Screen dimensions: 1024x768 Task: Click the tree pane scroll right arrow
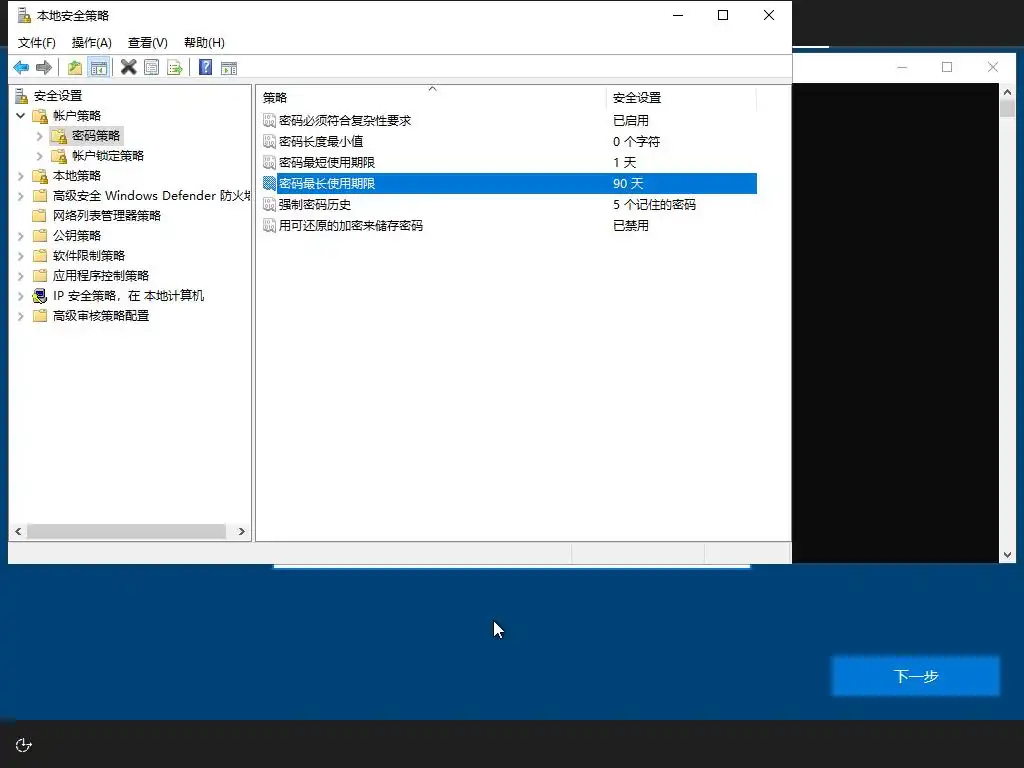[x=242, y=532]
